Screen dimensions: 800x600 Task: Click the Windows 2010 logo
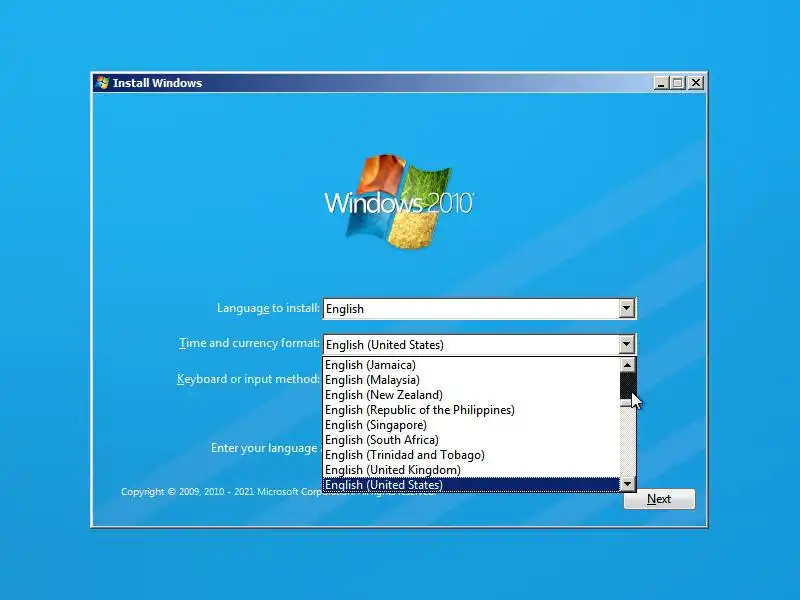click(399, 202)
